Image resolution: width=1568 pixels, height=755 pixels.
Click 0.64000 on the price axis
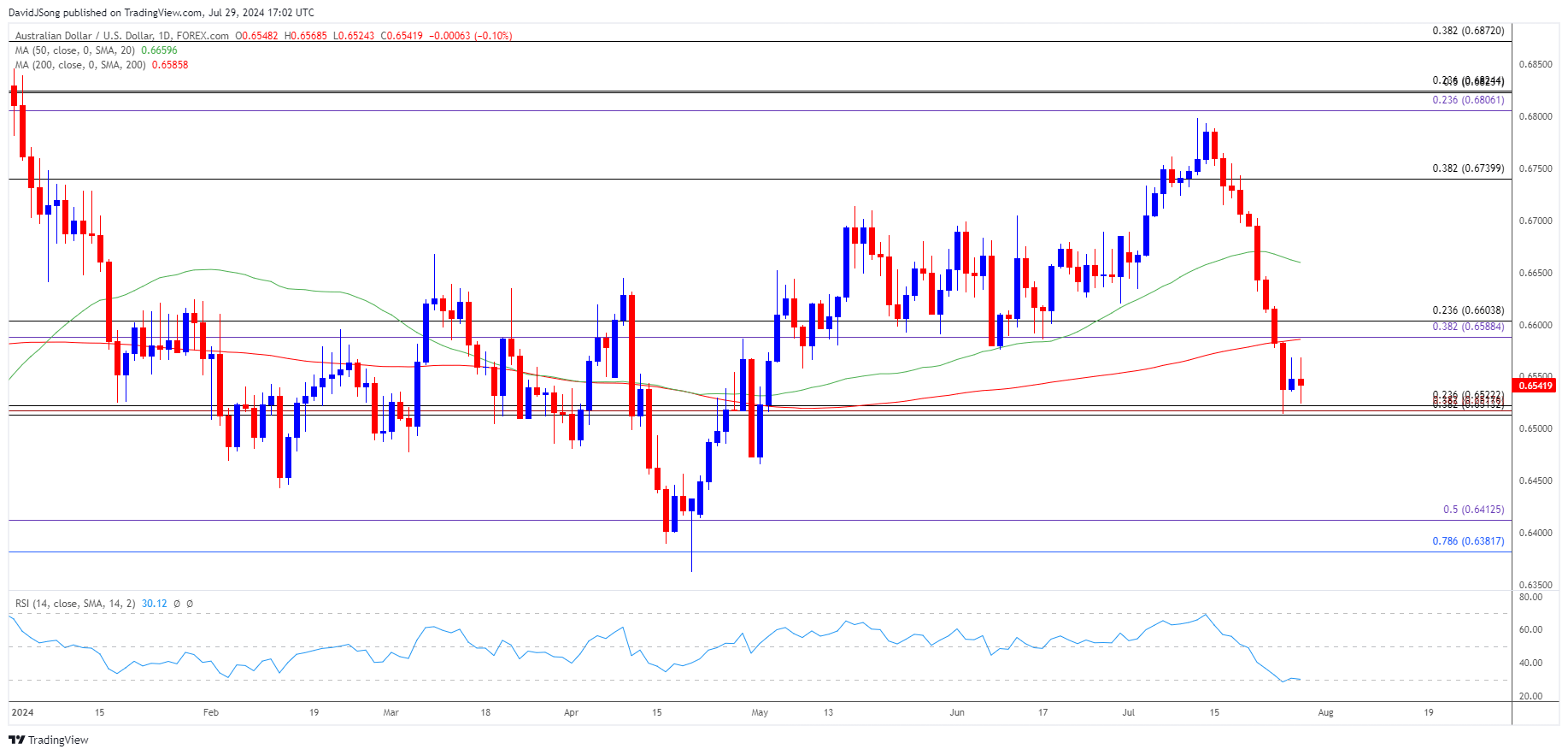point(1536,534)
